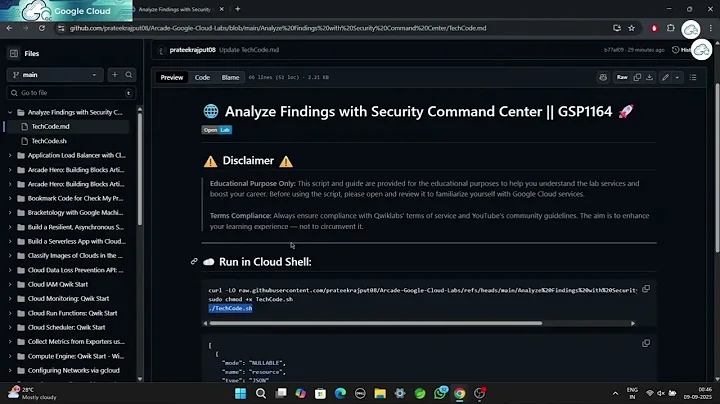Open Google Chrome taskbar icon
Viewport: 720px width, 404px height.
460,393
